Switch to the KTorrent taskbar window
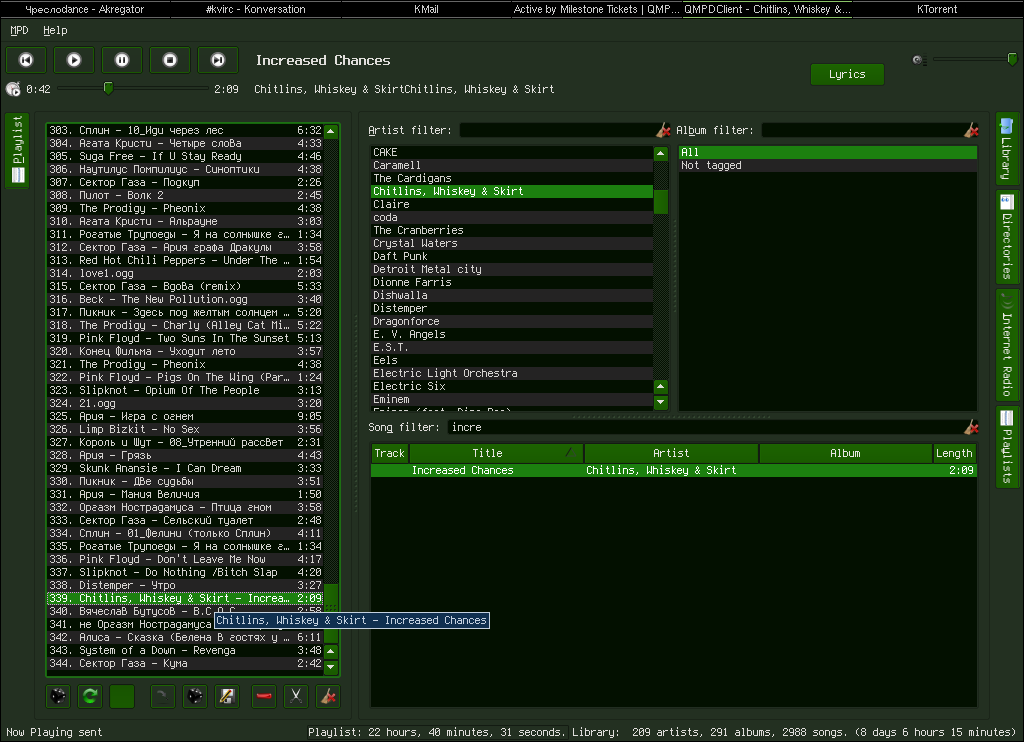 (x=937, y=9)
